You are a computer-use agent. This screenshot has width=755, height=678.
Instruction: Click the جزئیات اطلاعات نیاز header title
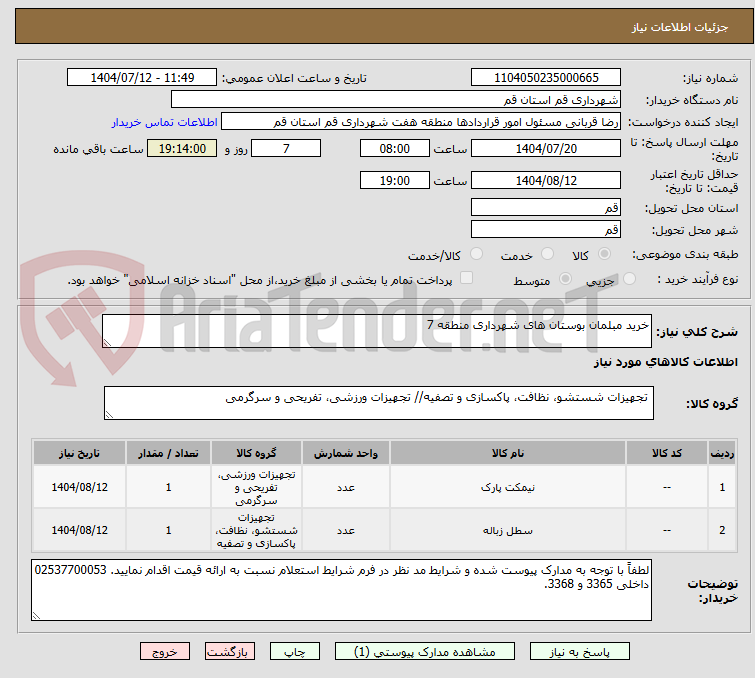tap(679, 27)
